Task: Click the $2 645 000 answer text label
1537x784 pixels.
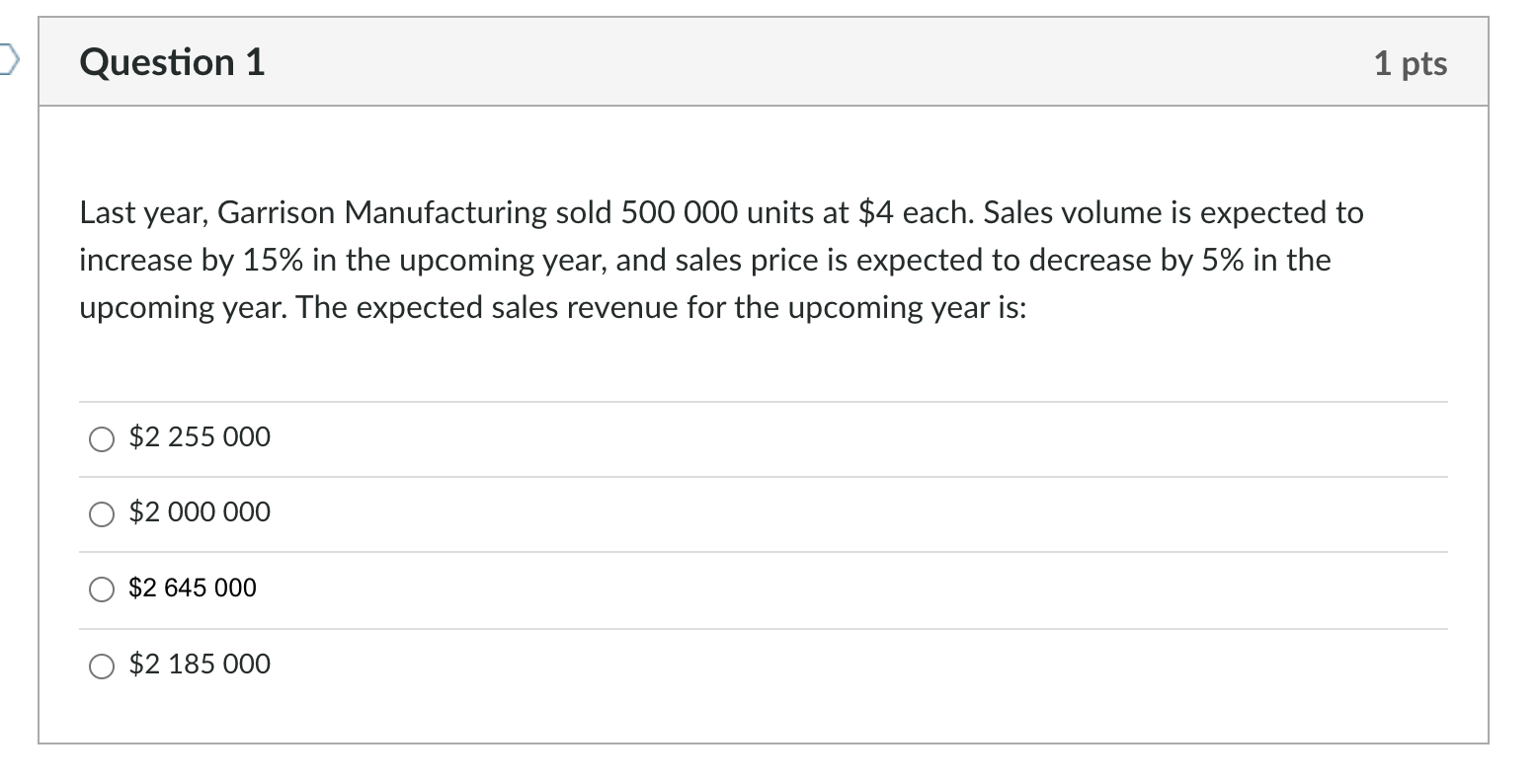Action: click(192, 588)
